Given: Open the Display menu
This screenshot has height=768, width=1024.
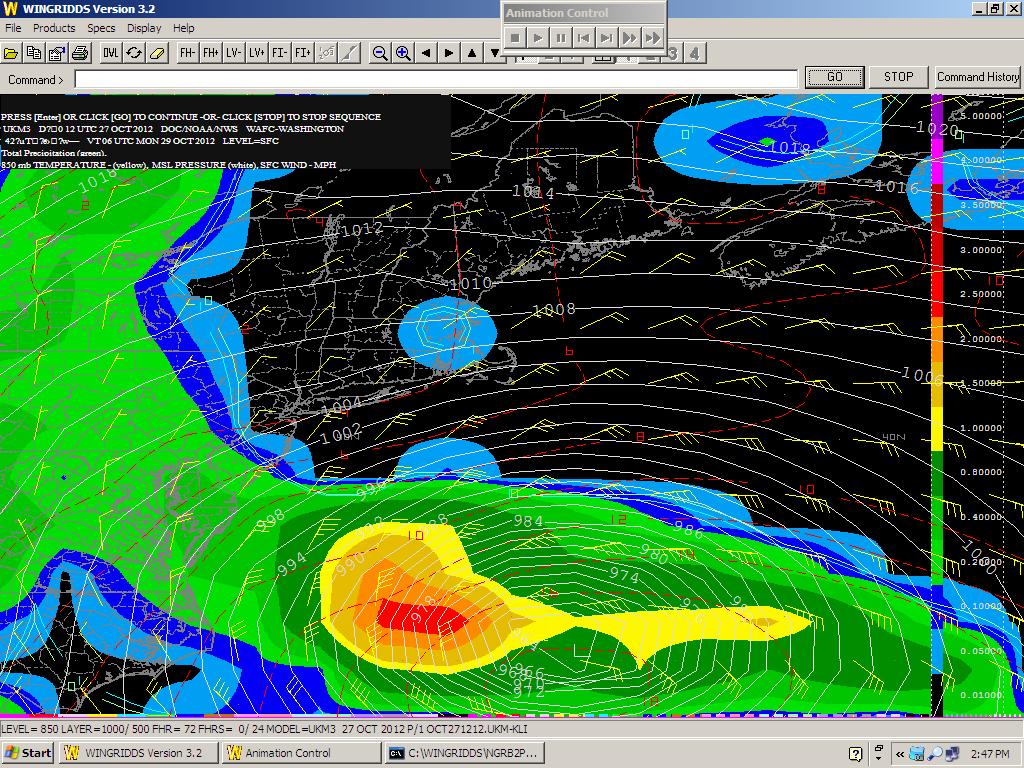Looking at the screenshot, I should point(144,28).
